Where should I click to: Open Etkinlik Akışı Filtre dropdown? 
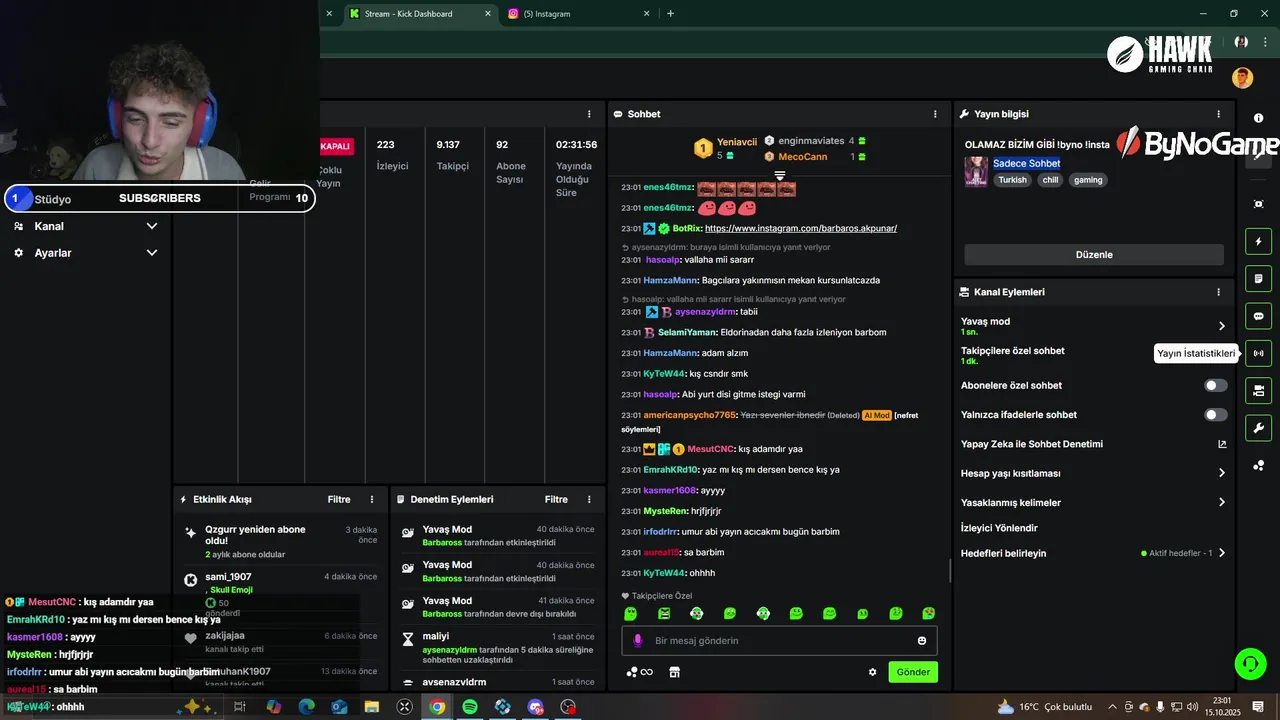[339, 499]
